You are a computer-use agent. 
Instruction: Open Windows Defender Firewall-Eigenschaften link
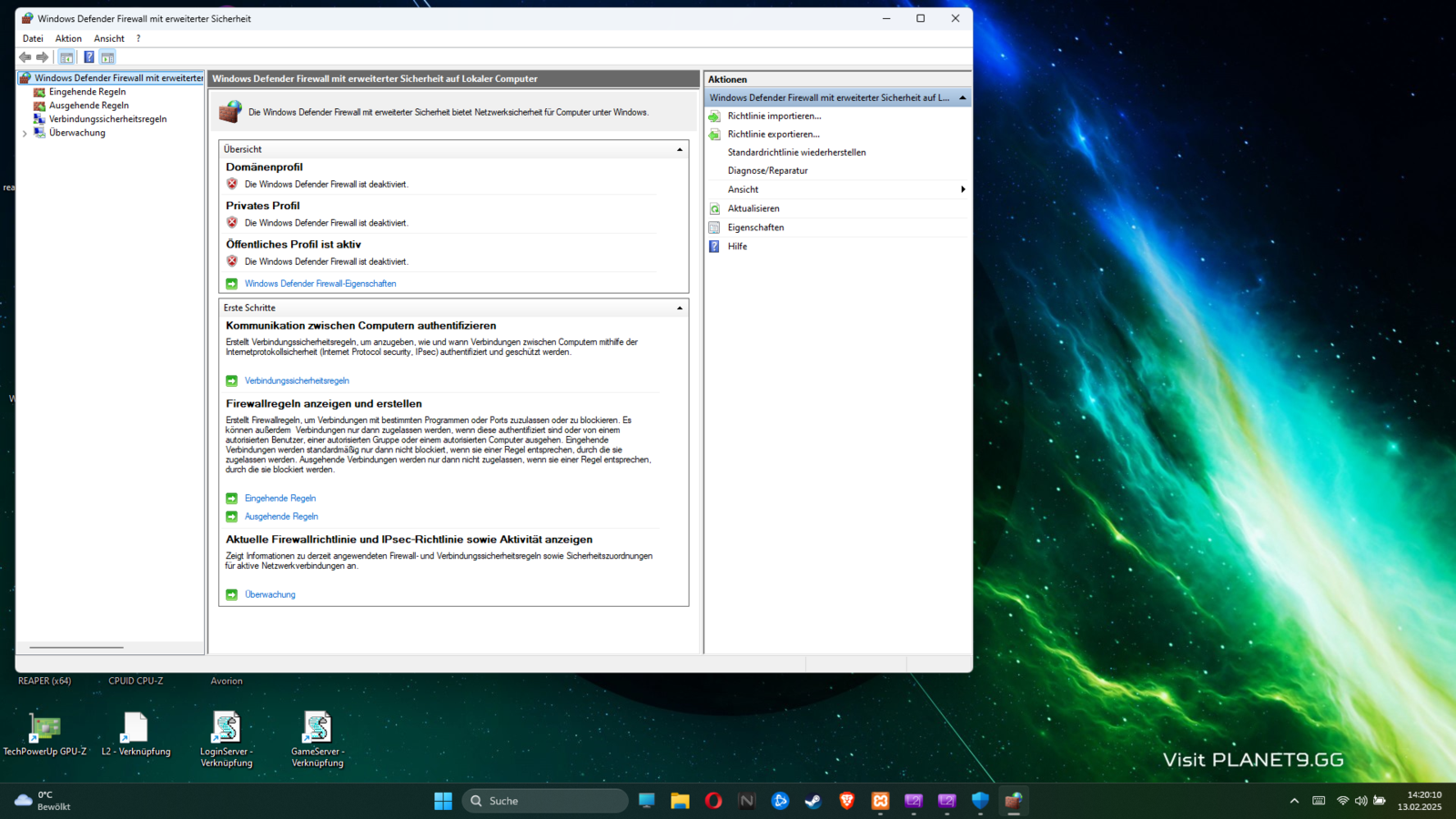click(x=320, y=284)
